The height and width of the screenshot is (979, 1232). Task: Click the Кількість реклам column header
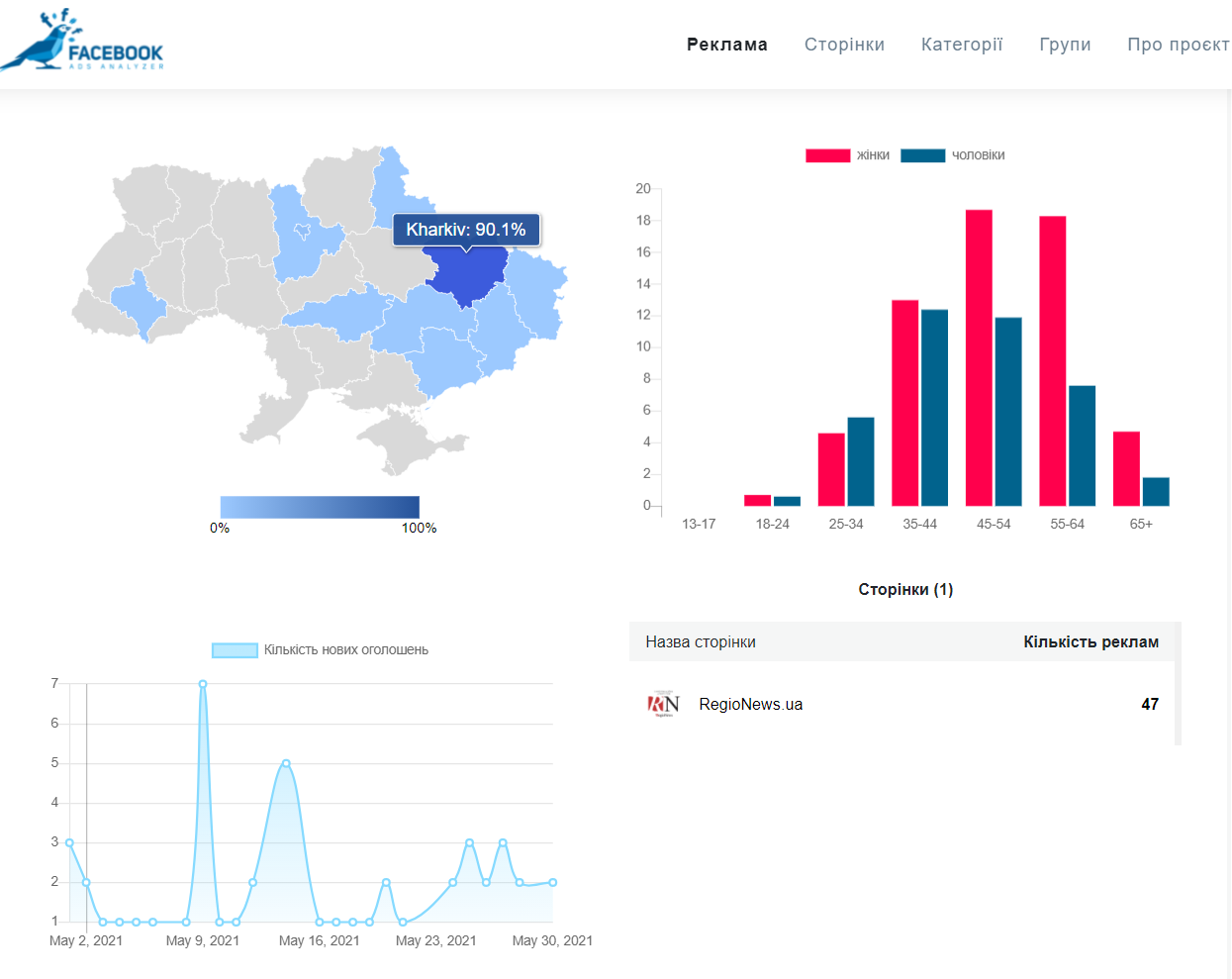1090,641
